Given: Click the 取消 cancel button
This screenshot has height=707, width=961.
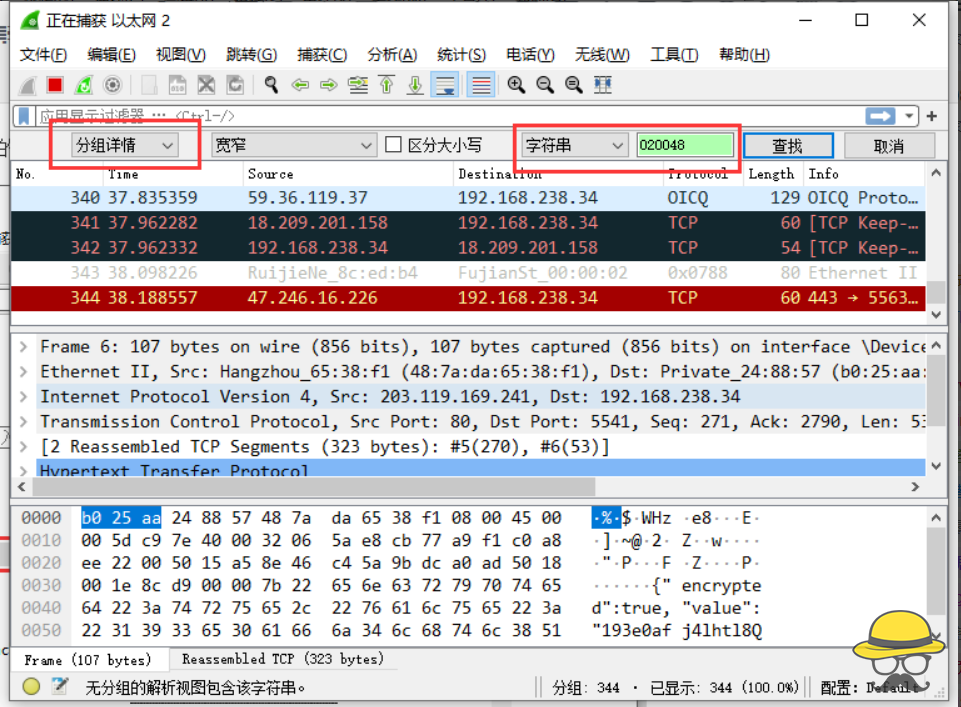Looking at the screenshot, I should click(x=888, y=146).
